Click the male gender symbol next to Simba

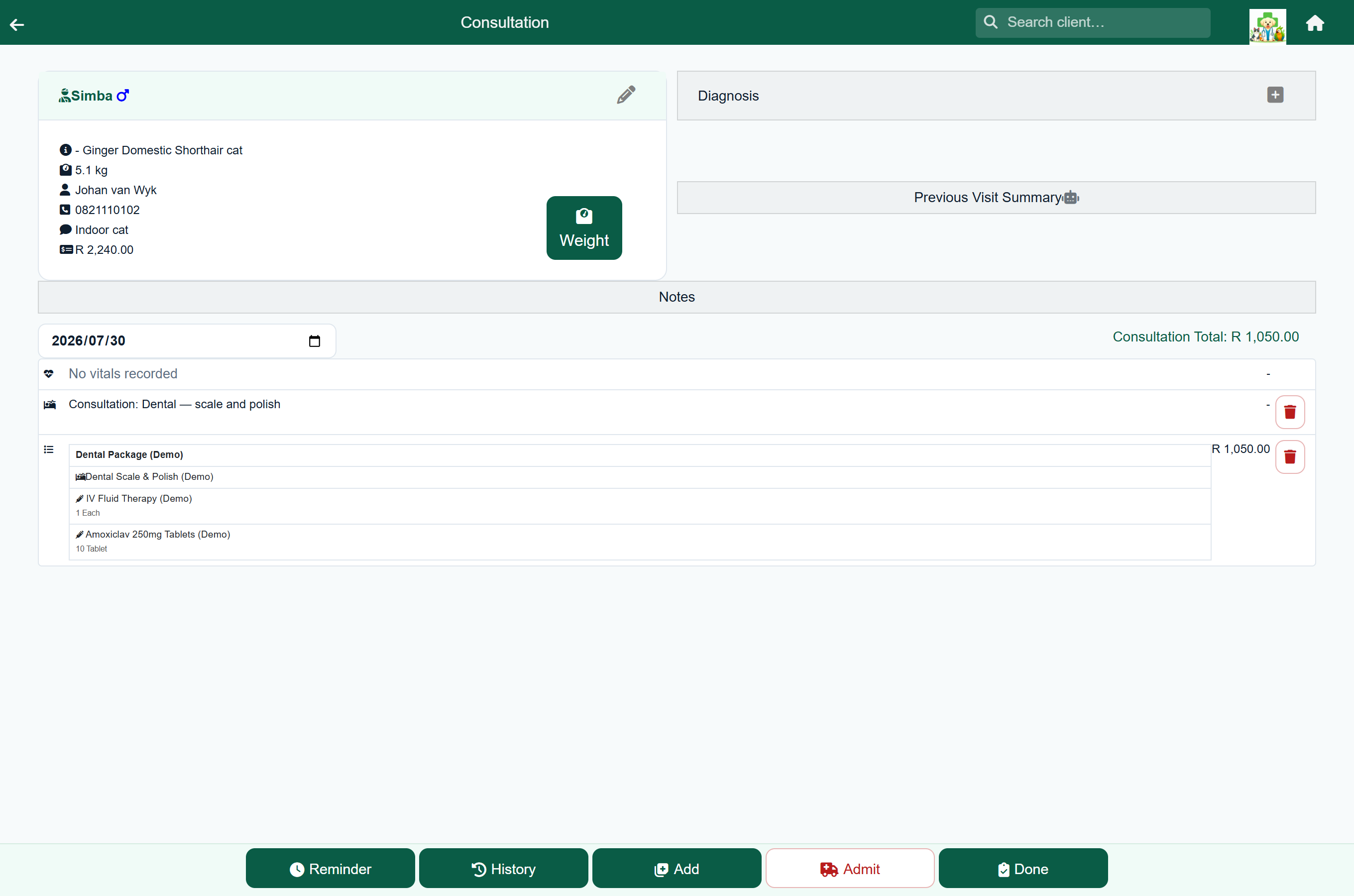coord(123,96)
